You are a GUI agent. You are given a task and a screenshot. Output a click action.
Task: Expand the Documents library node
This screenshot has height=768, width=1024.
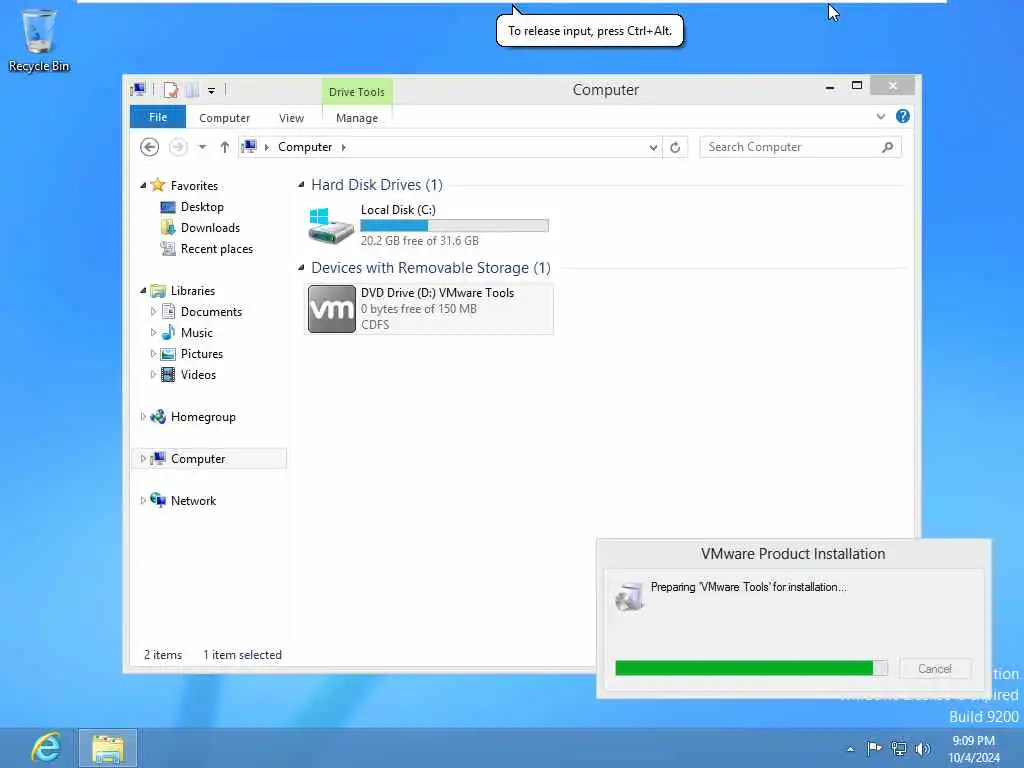coord(153,312)
